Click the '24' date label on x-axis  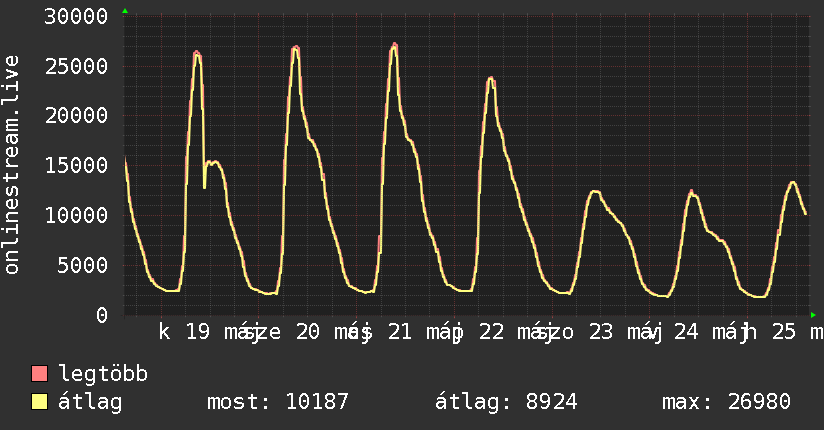(686, 332)
